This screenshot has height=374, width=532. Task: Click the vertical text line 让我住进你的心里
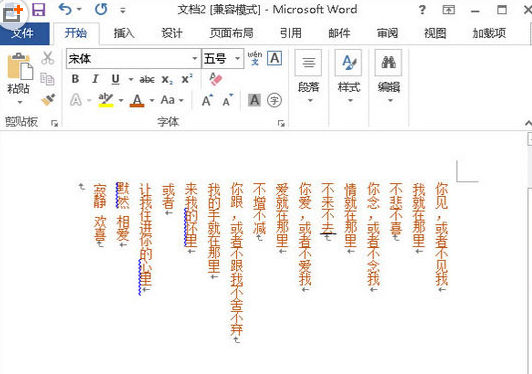coord(146,235)
